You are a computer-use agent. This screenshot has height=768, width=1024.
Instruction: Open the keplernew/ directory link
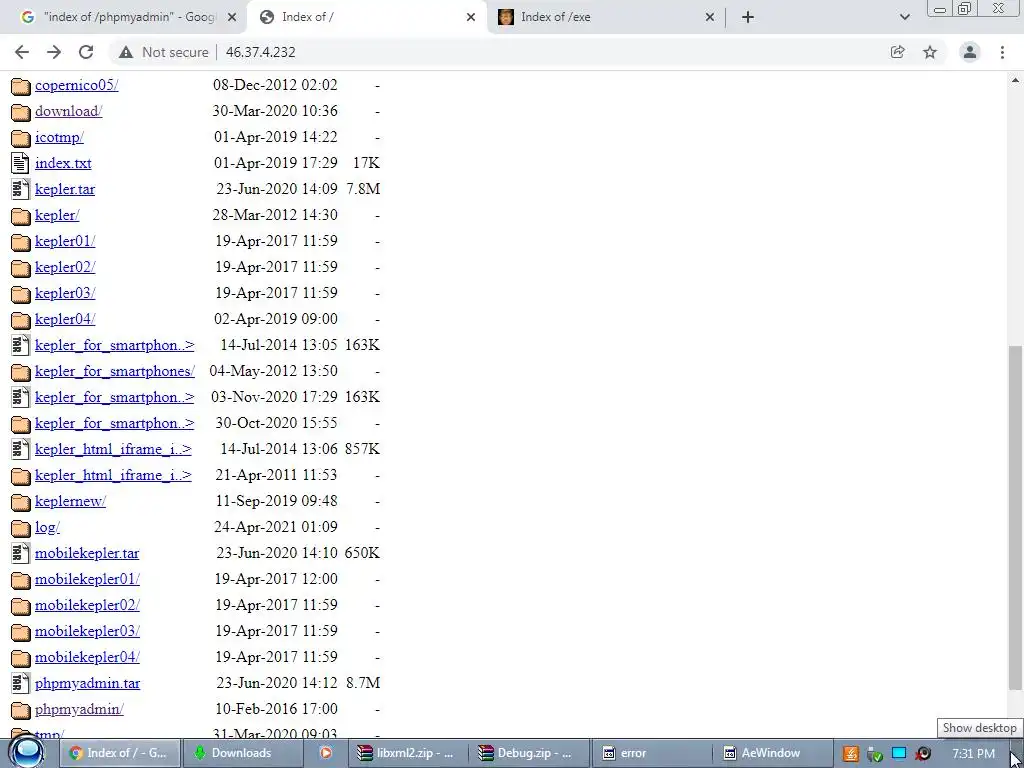[x=70, y=501]
